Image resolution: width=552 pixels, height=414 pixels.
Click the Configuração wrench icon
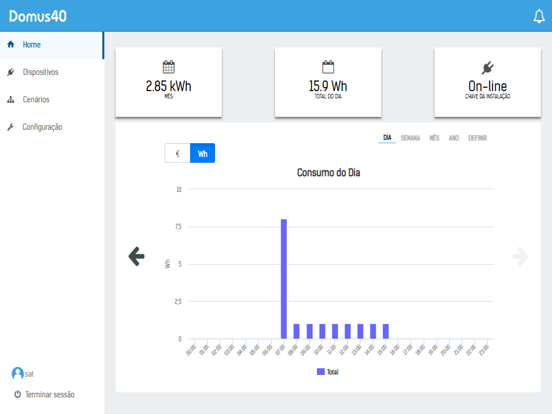click(11, 127)
